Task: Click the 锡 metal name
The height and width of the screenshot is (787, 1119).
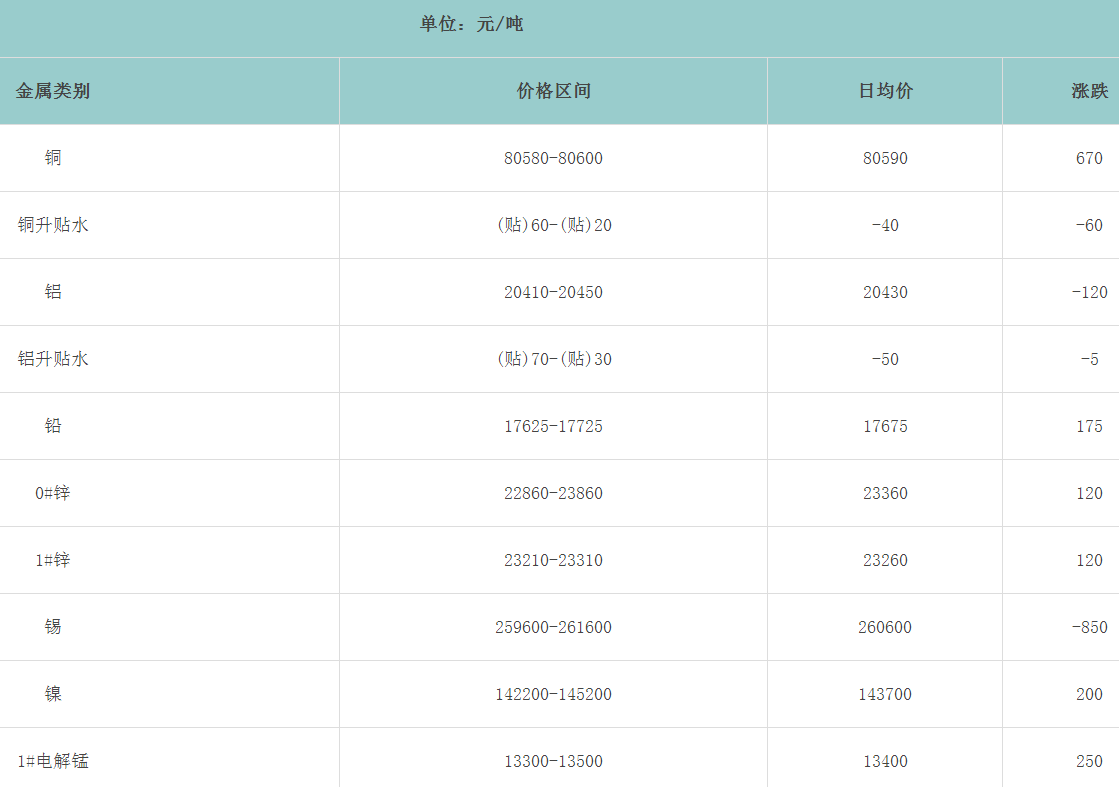Action: (x=53, y=627)
